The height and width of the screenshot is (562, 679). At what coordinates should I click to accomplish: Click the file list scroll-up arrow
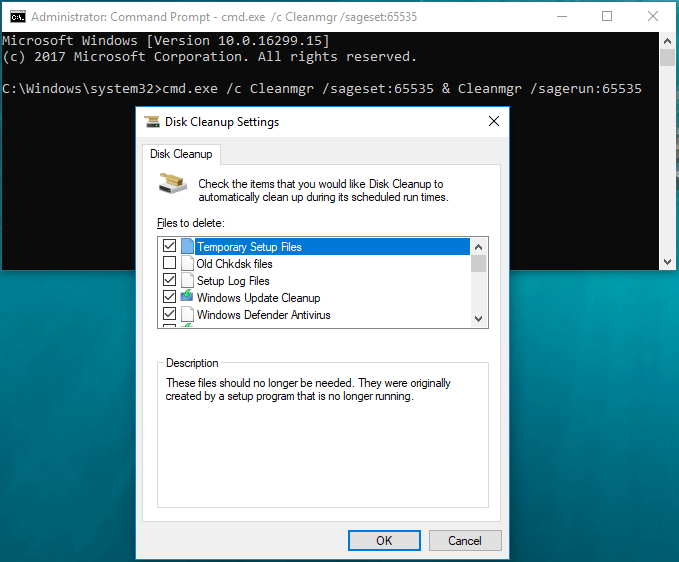coord(478,247)
